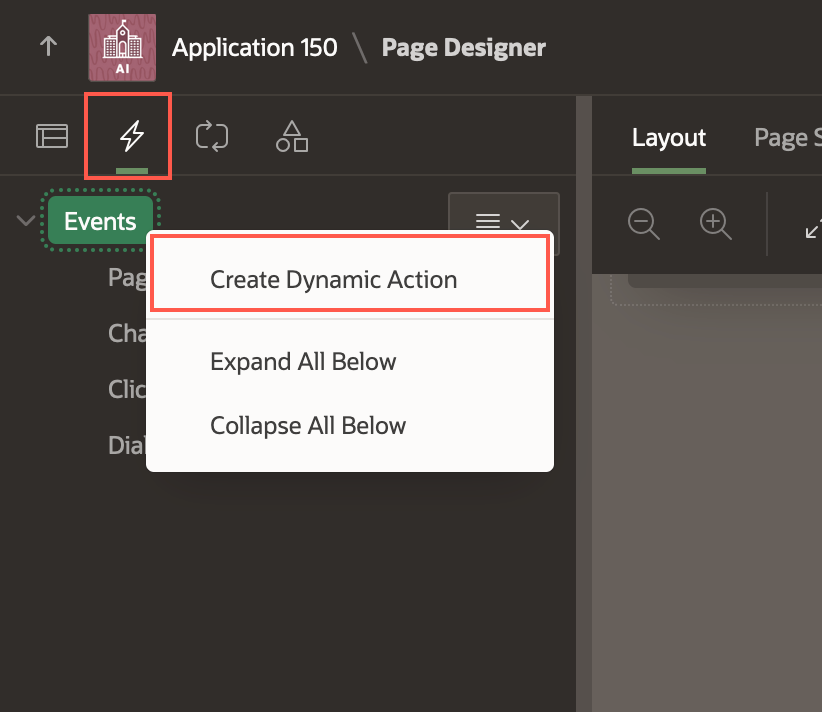This screenshot has height=712, width=822.
Task: Click the Application 150 breadcrumb link
Action: point(254,46)
